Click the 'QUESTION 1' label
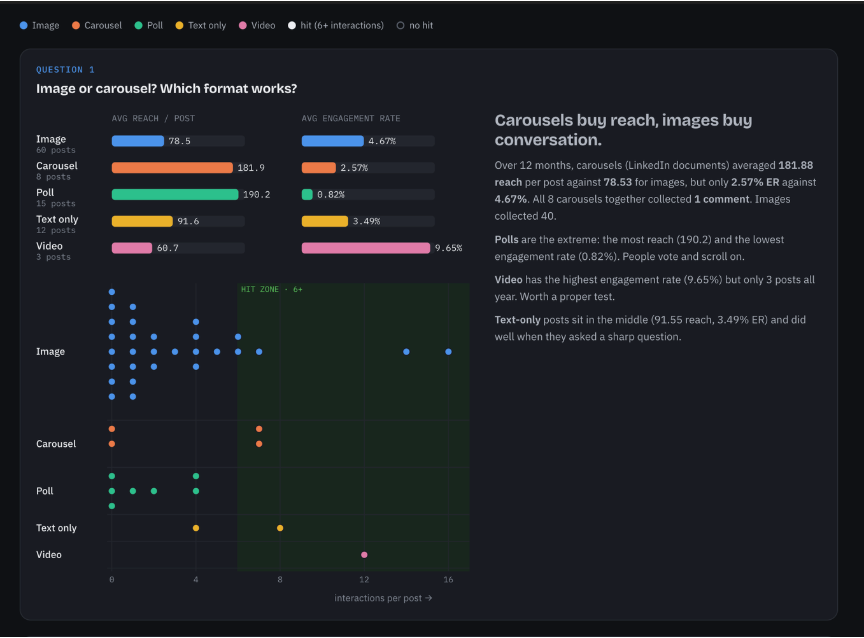864x638 pixels. [x=65, y=69]
